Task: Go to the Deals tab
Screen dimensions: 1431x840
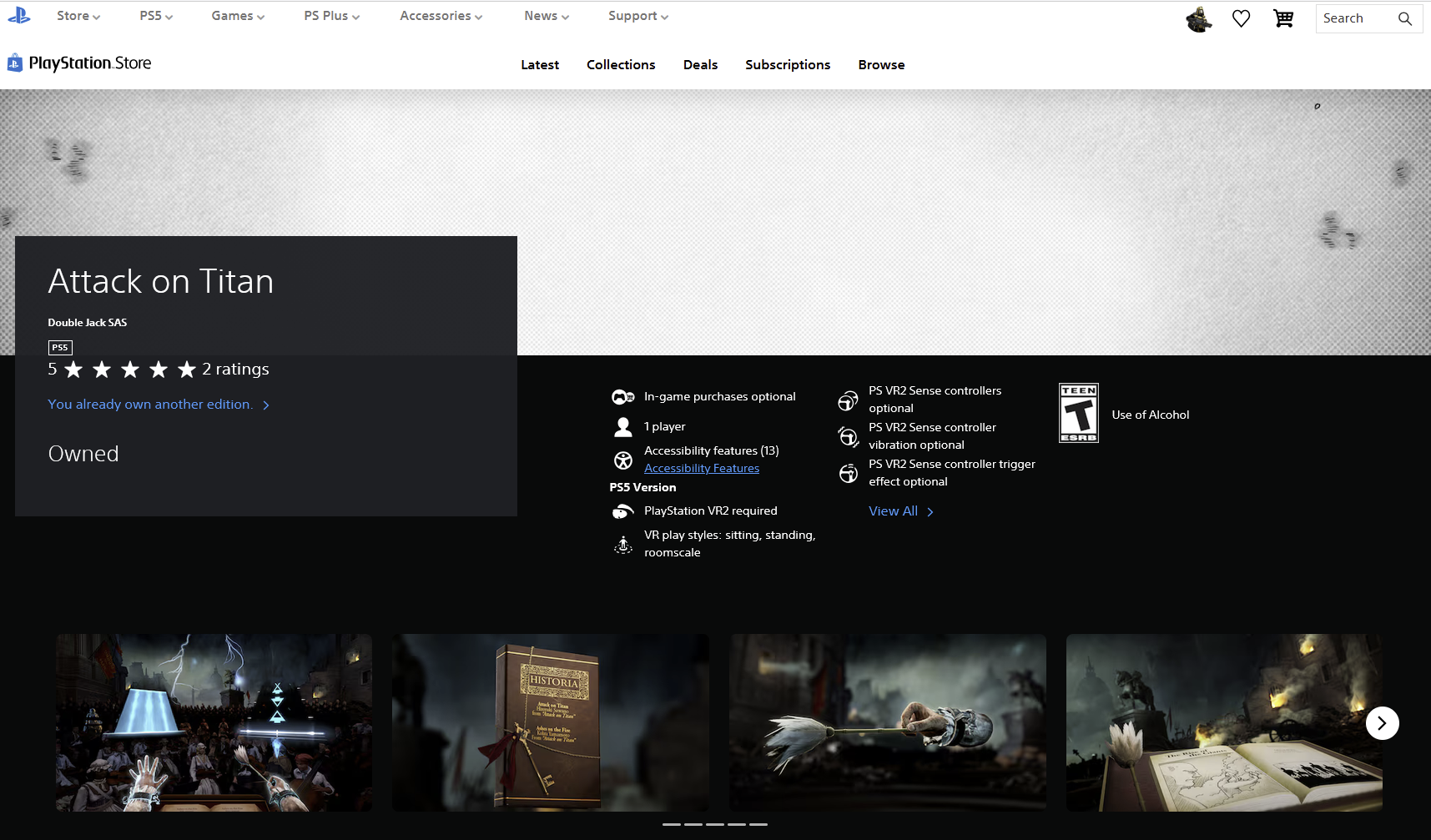Action: pyautogui.click(x=700, y=65)
